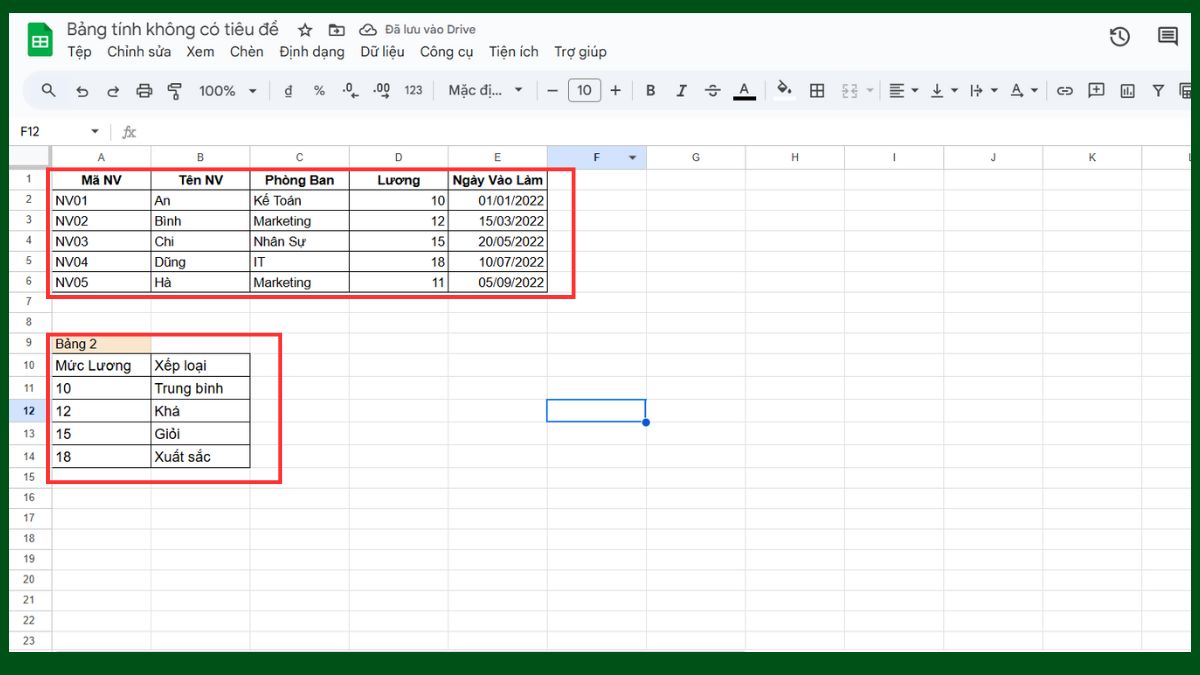Open the zoom level dropdown

[227, 90]
